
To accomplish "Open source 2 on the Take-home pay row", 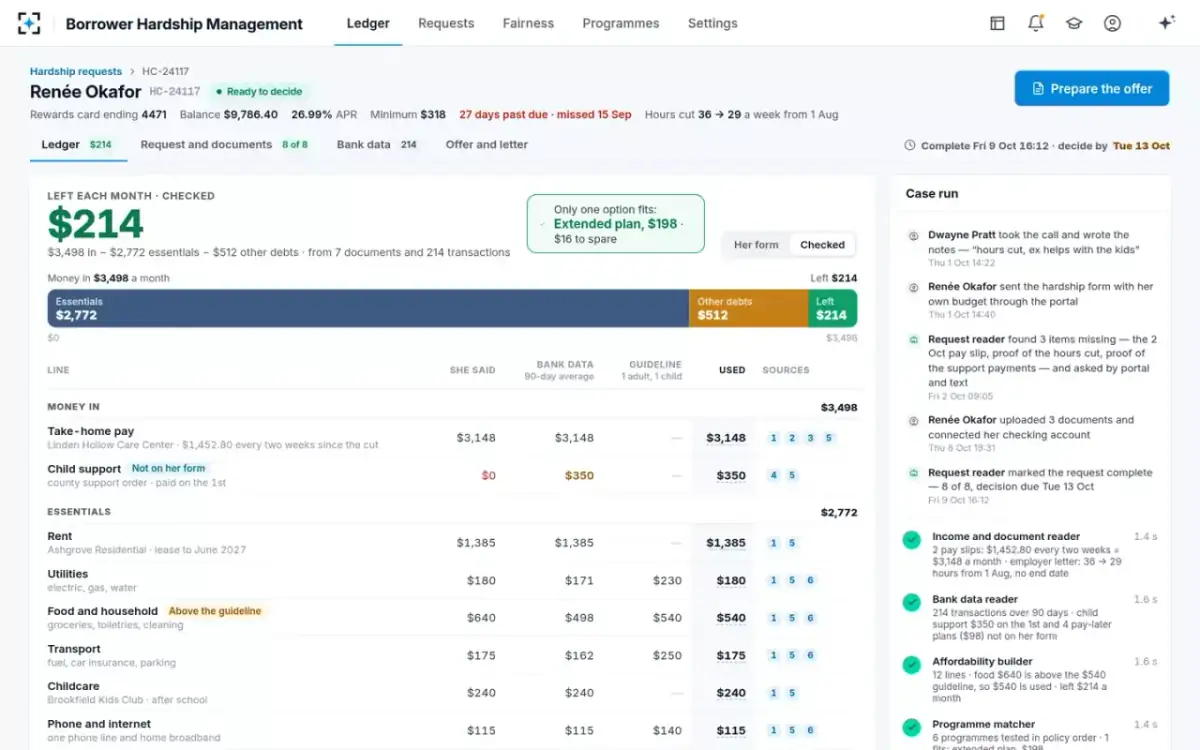I will click(791, 438).
